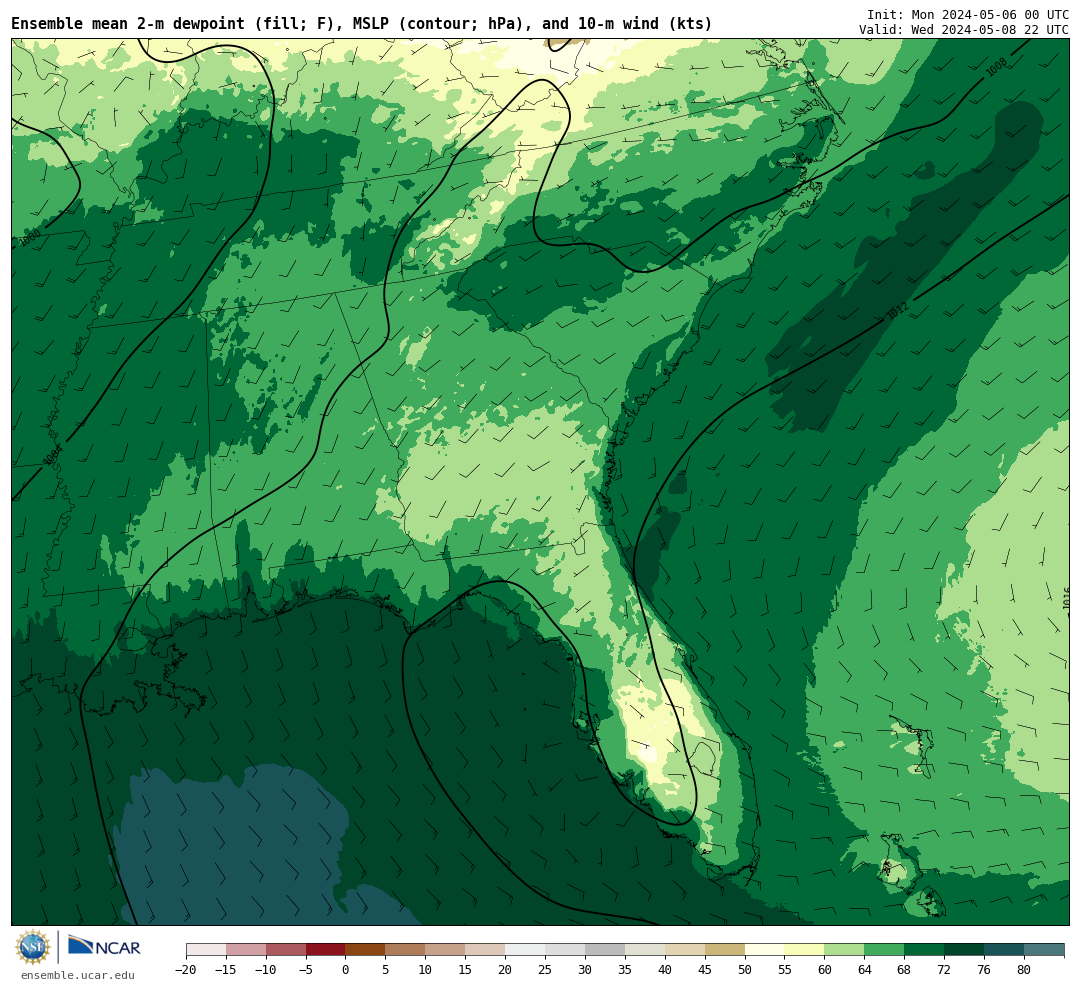Viewport: 1080px width, 988px height.
Task: Click the colorbar tick label -15
Action: click(x=226, y=969)
